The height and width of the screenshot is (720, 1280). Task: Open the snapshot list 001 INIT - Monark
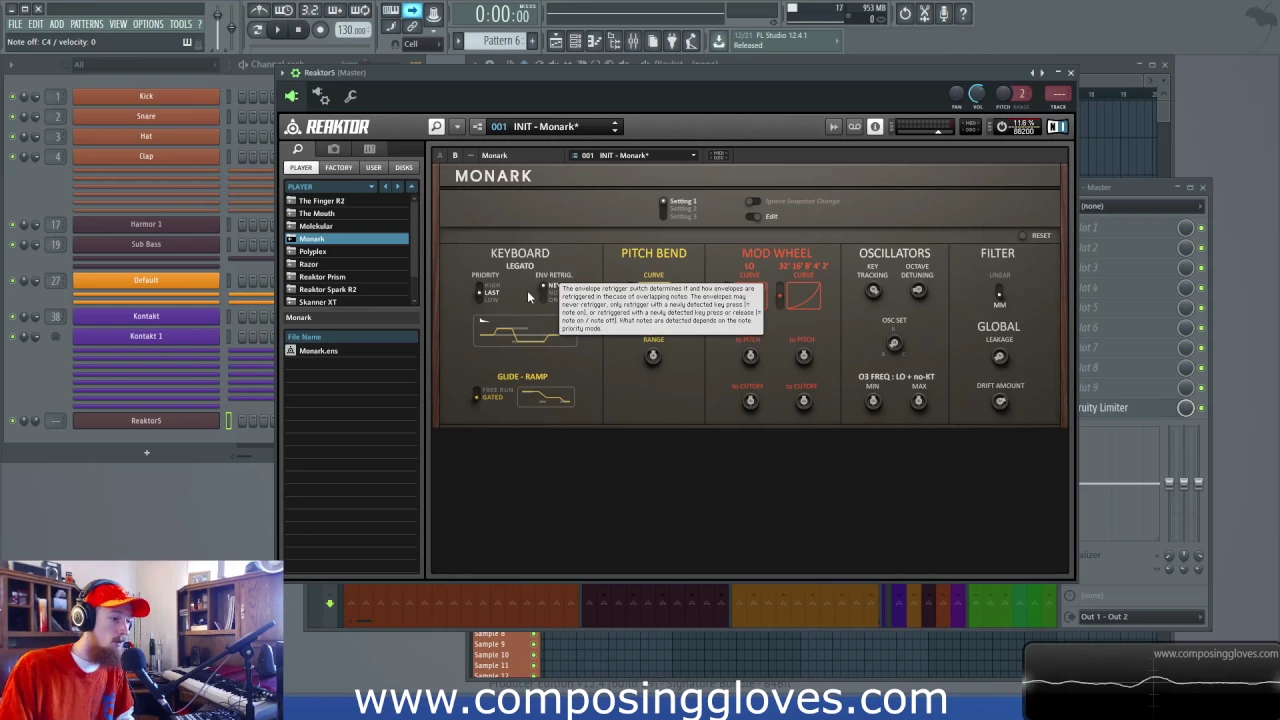555,127
